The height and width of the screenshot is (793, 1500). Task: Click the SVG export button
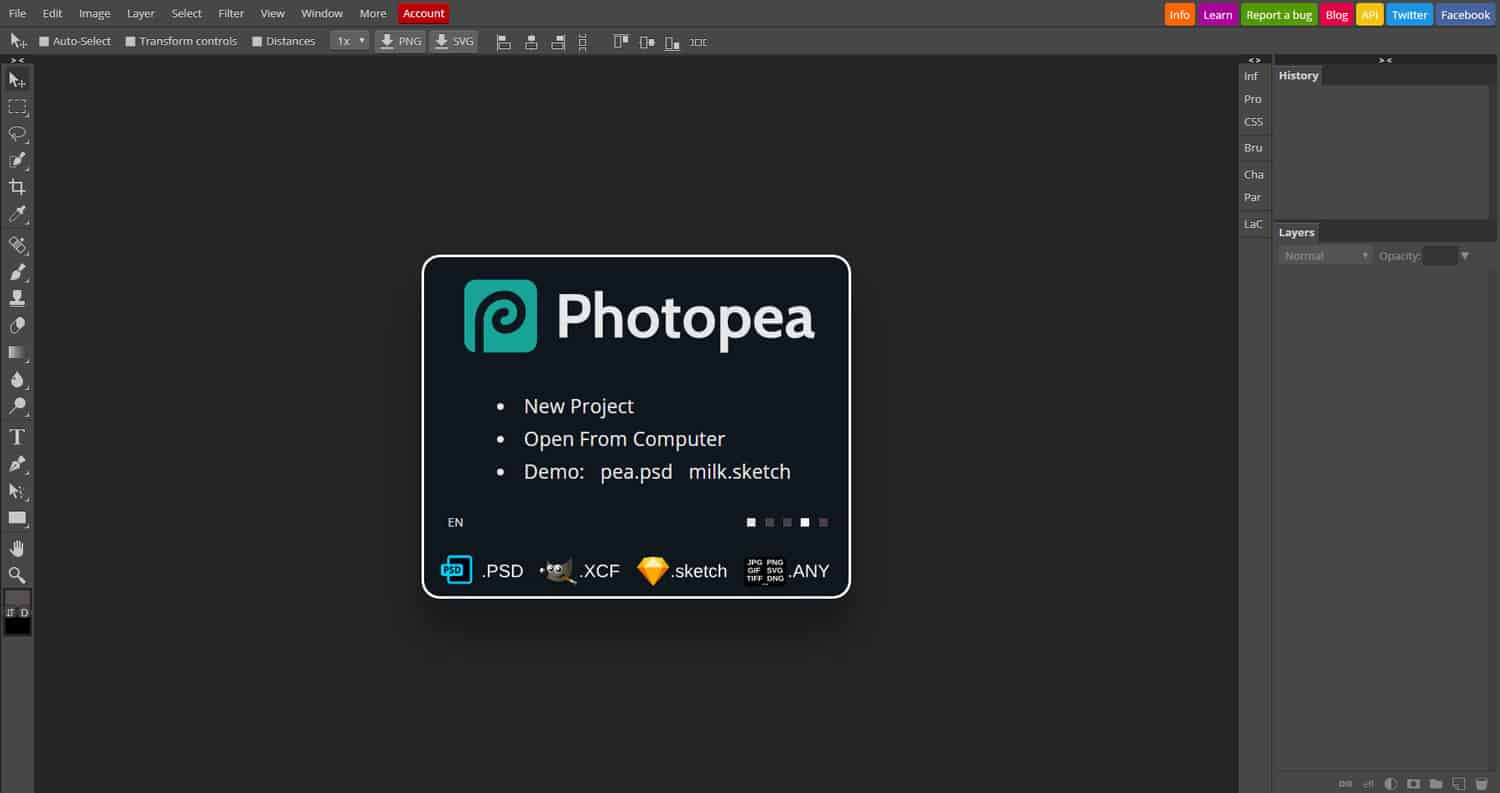[453, 41]
